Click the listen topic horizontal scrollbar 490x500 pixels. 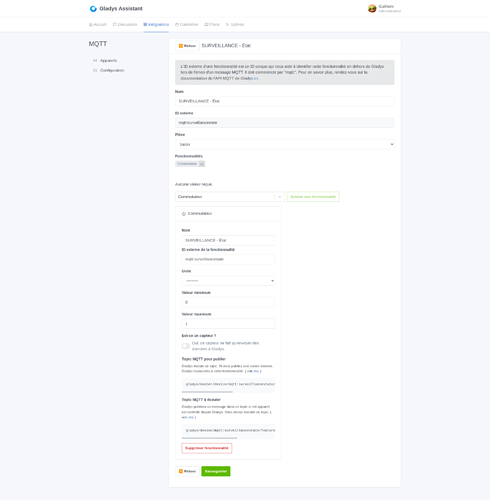(209, 438)
